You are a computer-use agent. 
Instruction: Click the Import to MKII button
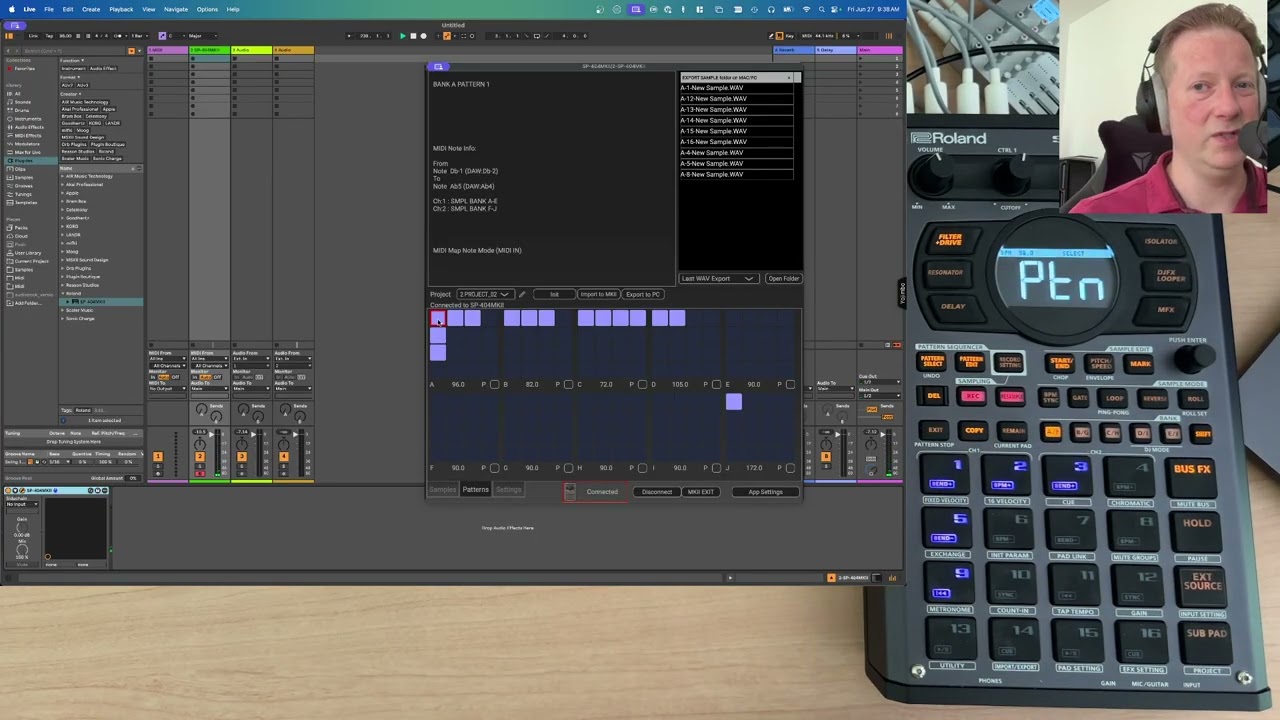click(x=598, y=294)
